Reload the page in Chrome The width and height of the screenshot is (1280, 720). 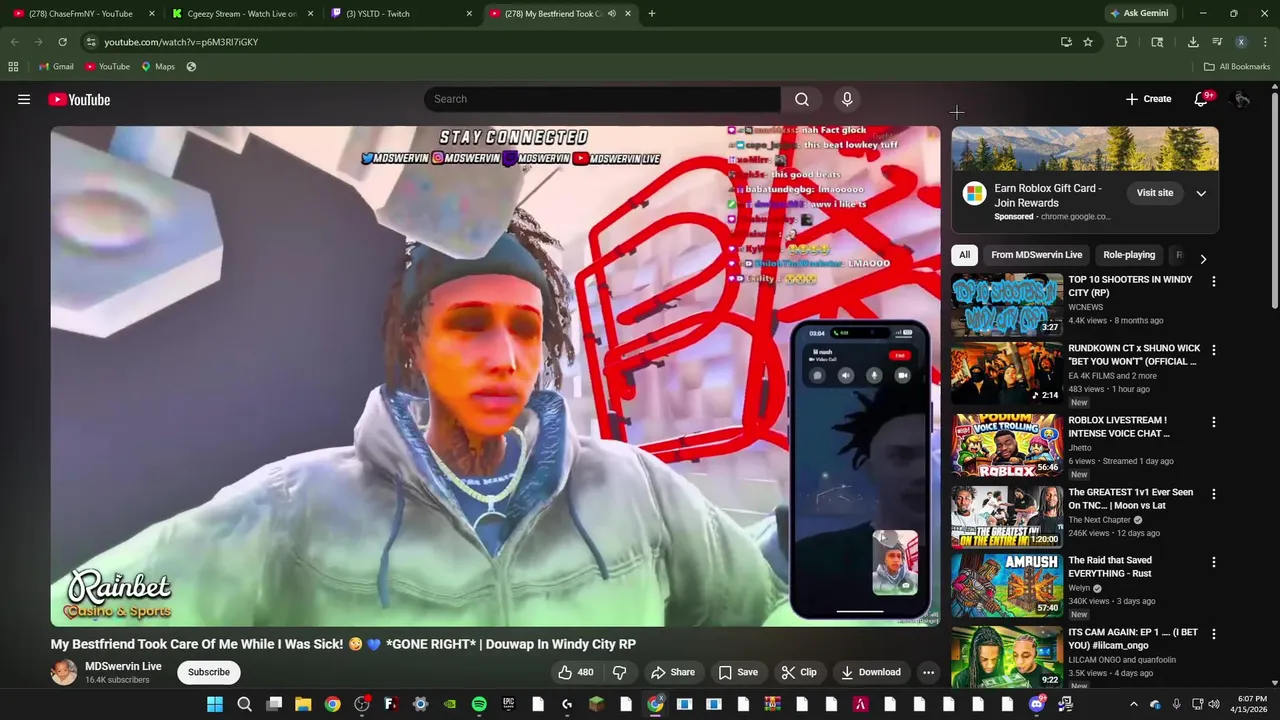pos(62,42)
